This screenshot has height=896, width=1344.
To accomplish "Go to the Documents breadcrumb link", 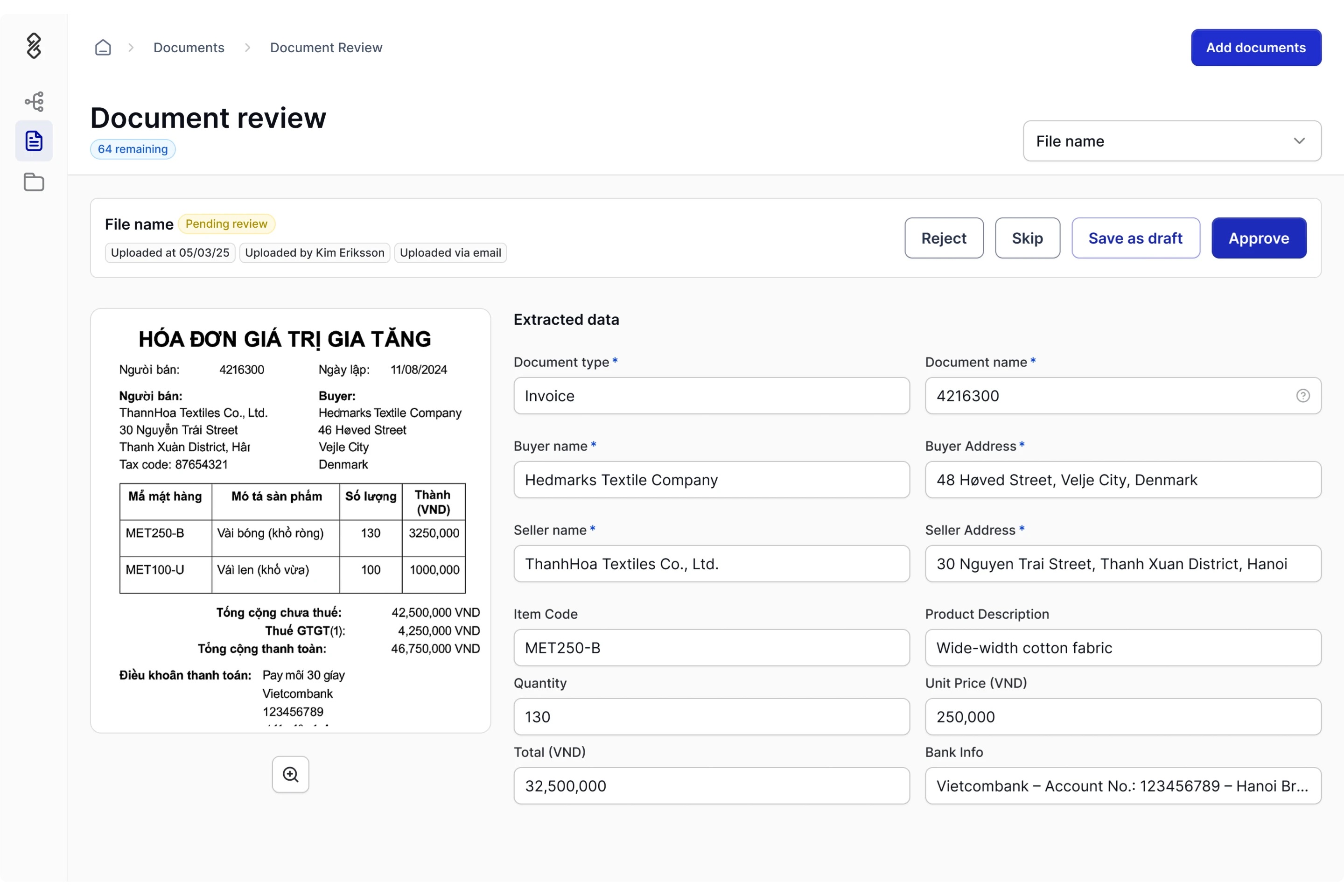I will [x=189, y=48].
